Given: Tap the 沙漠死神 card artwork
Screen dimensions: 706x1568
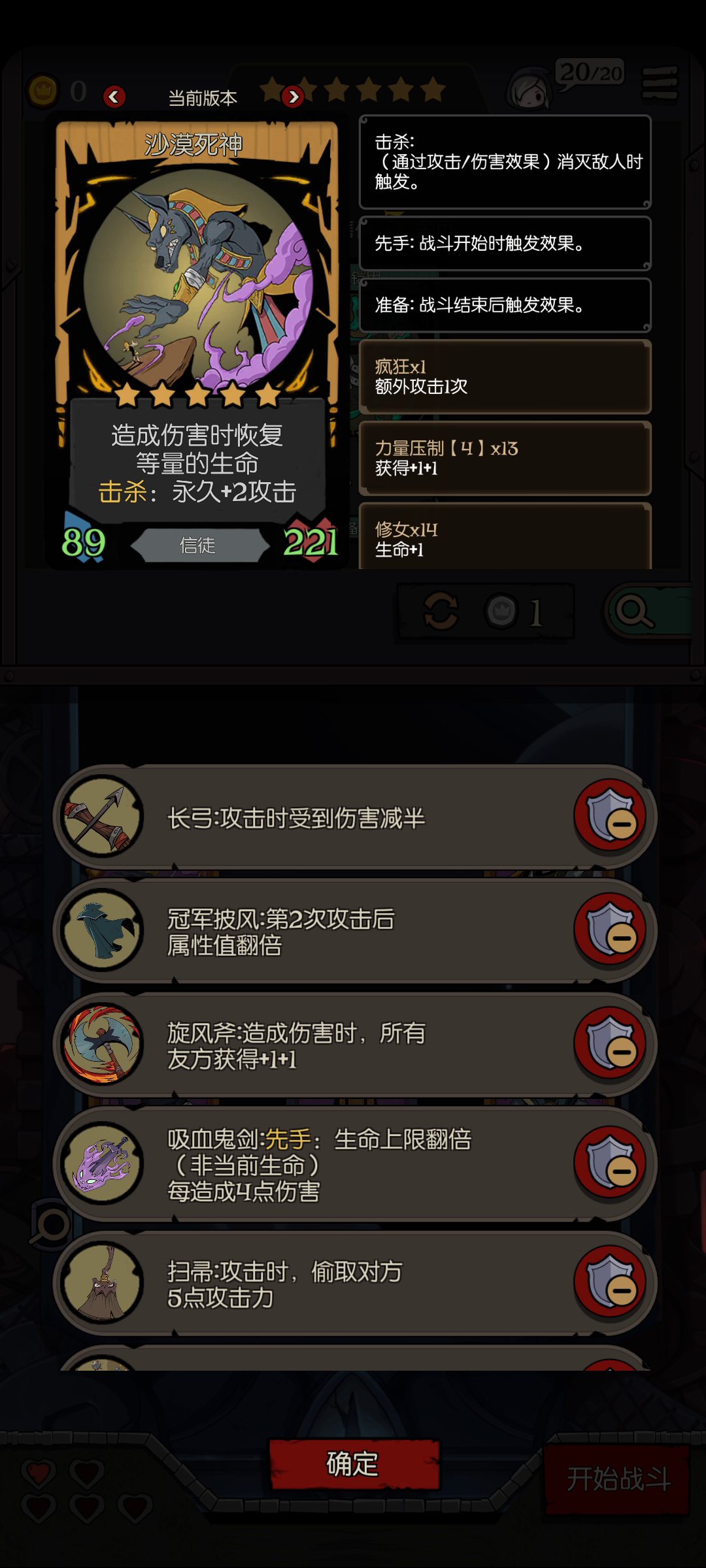Looking at the screenshot, I should tap(198, 278).
